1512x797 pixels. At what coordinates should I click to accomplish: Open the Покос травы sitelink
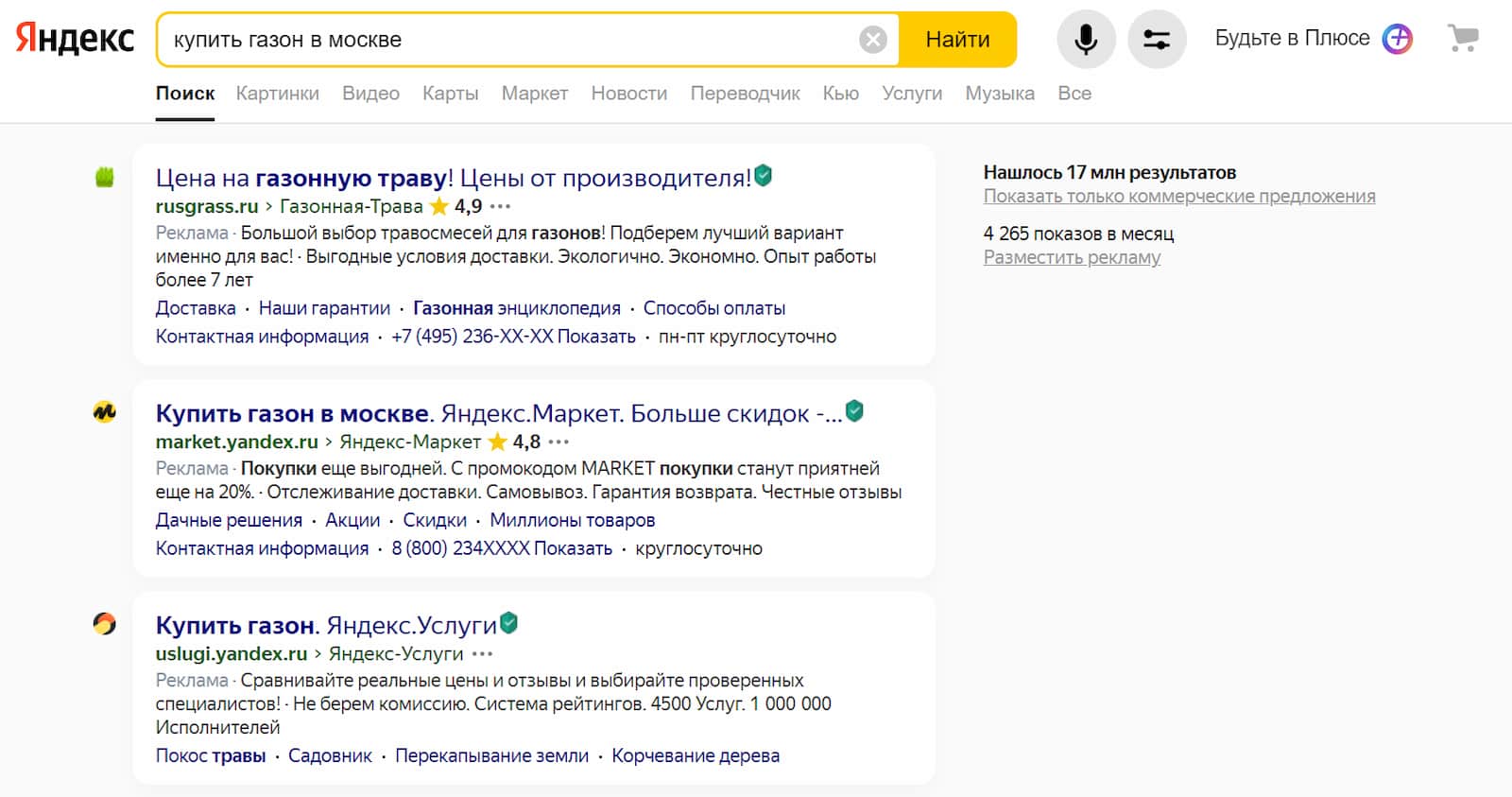point(211,755)
